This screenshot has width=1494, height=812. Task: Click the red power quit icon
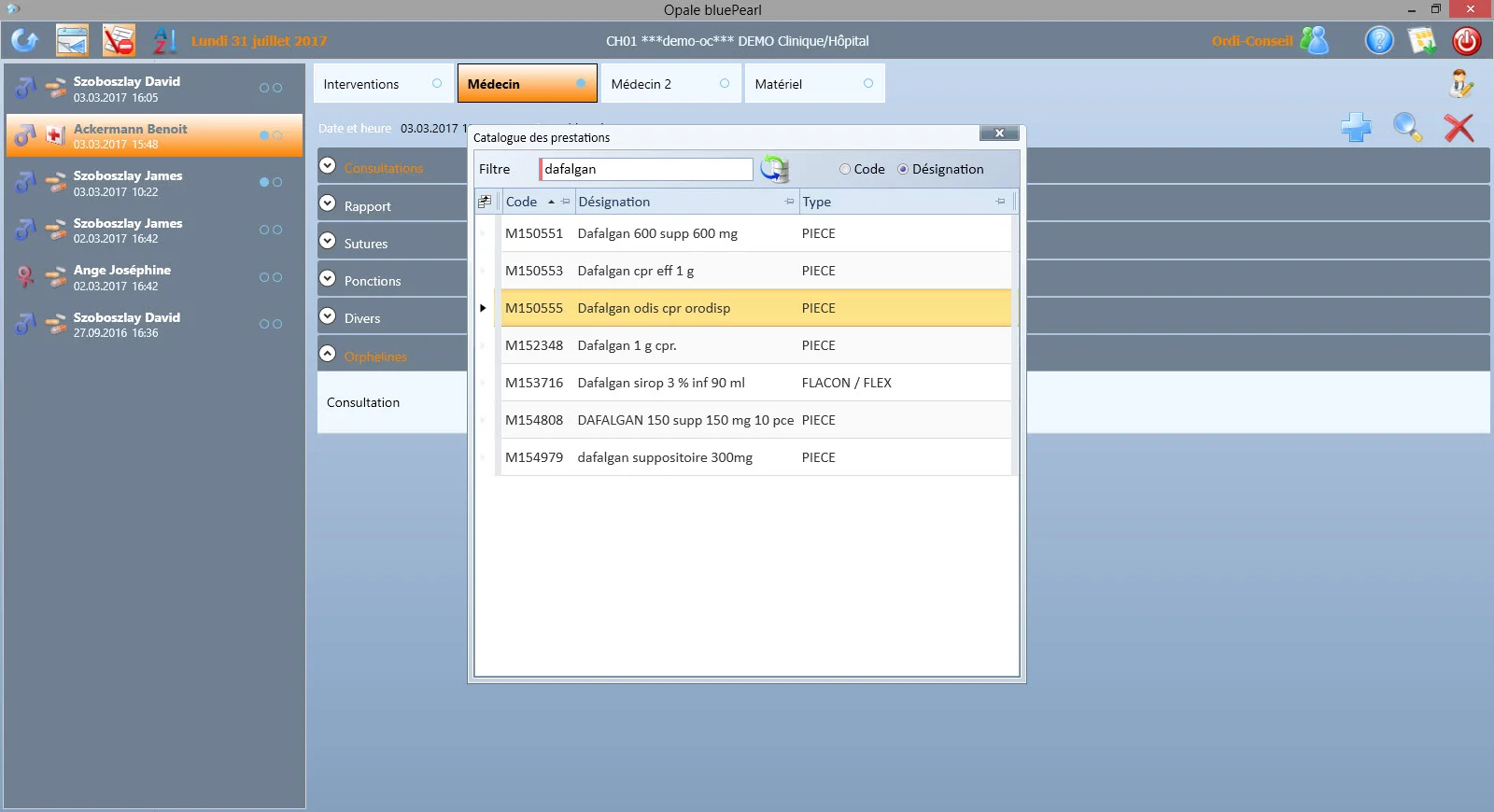[x=1466, y=40]
